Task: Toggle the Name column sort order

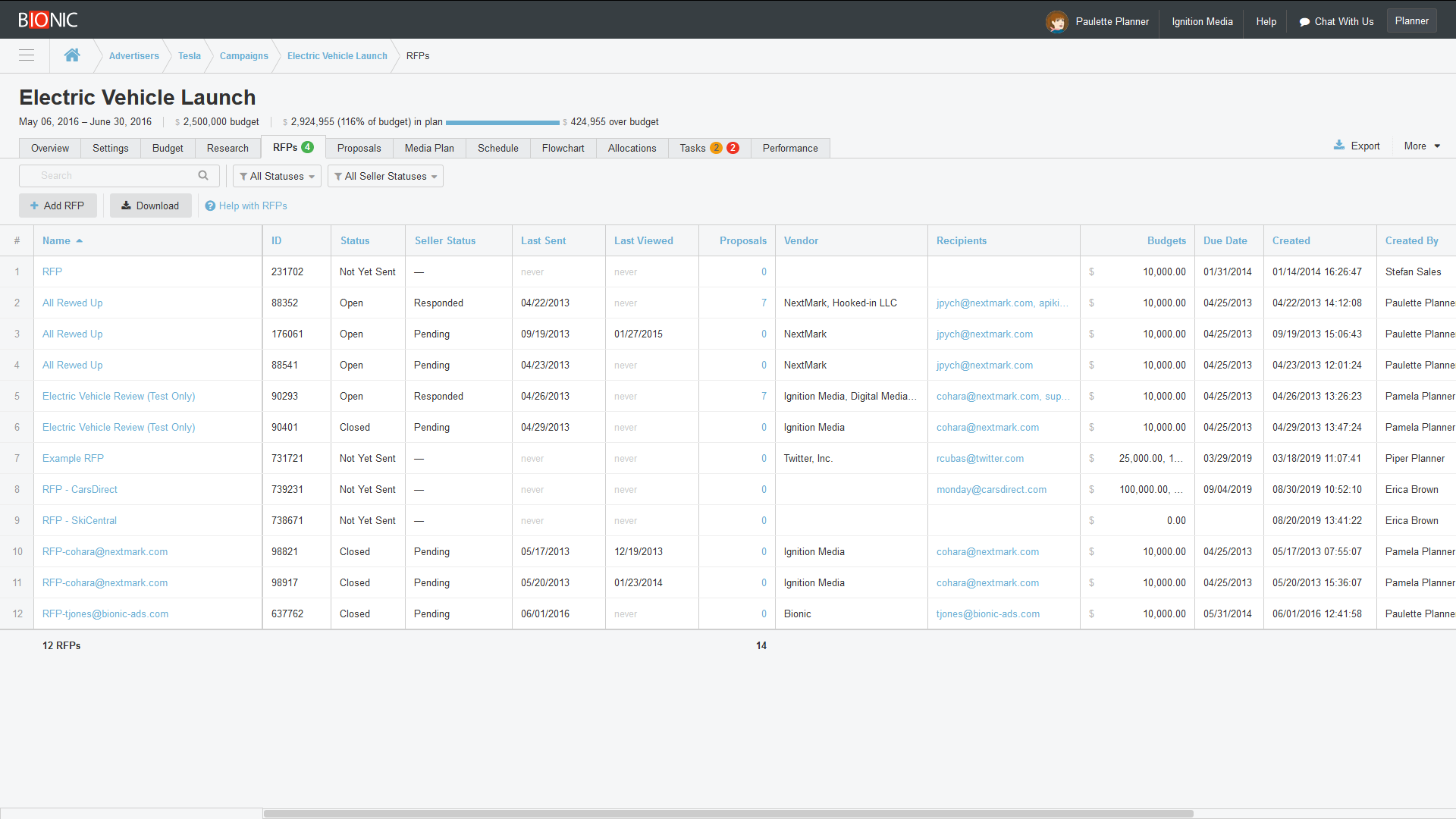Action: click(61, 240)
